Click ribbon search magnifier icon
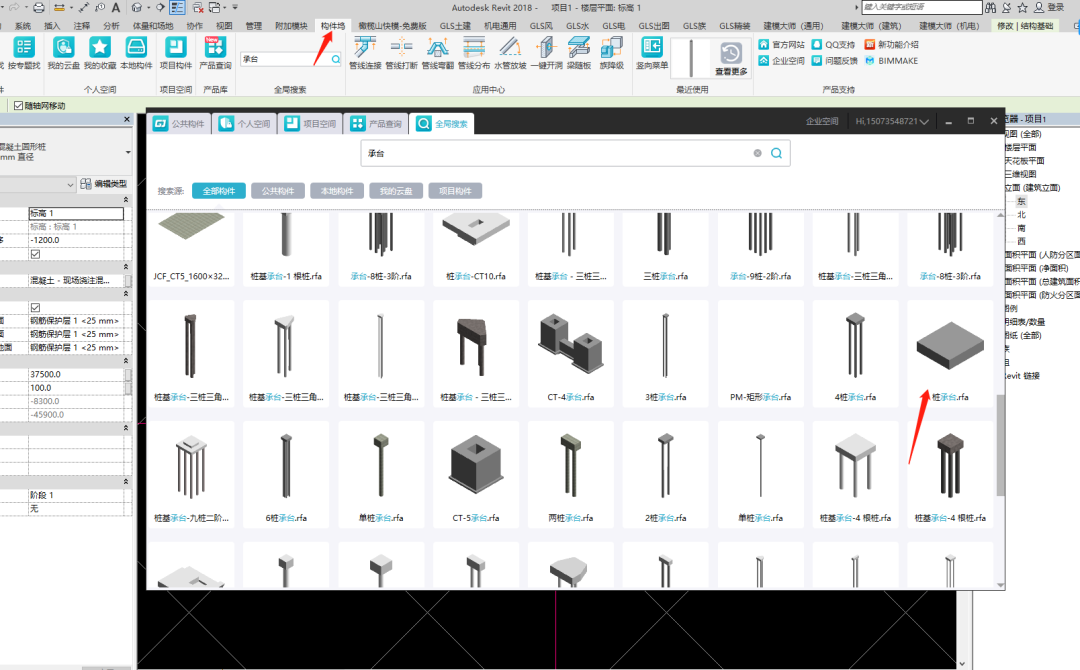Image resolution: width=1080 pixels, height=670 pixels. 335,59
